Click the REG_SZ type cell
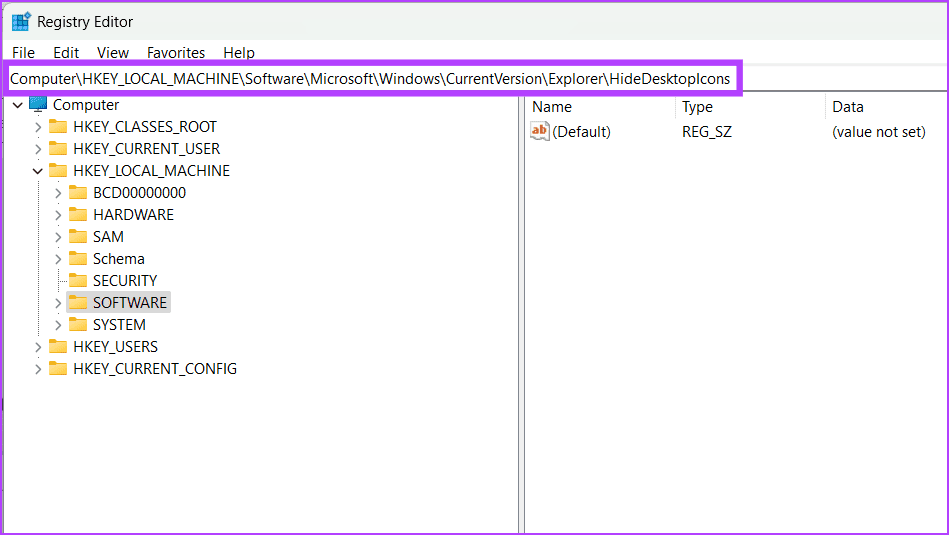Viewport: 949px width, 535px height. (x=706, y=131)
